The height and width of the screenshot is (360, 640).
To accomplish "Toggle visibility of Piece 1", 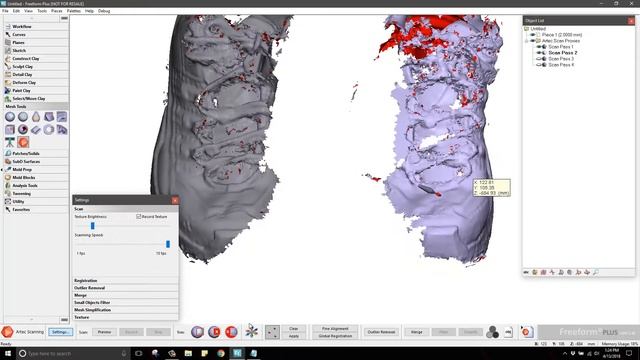I will (532, 35).
